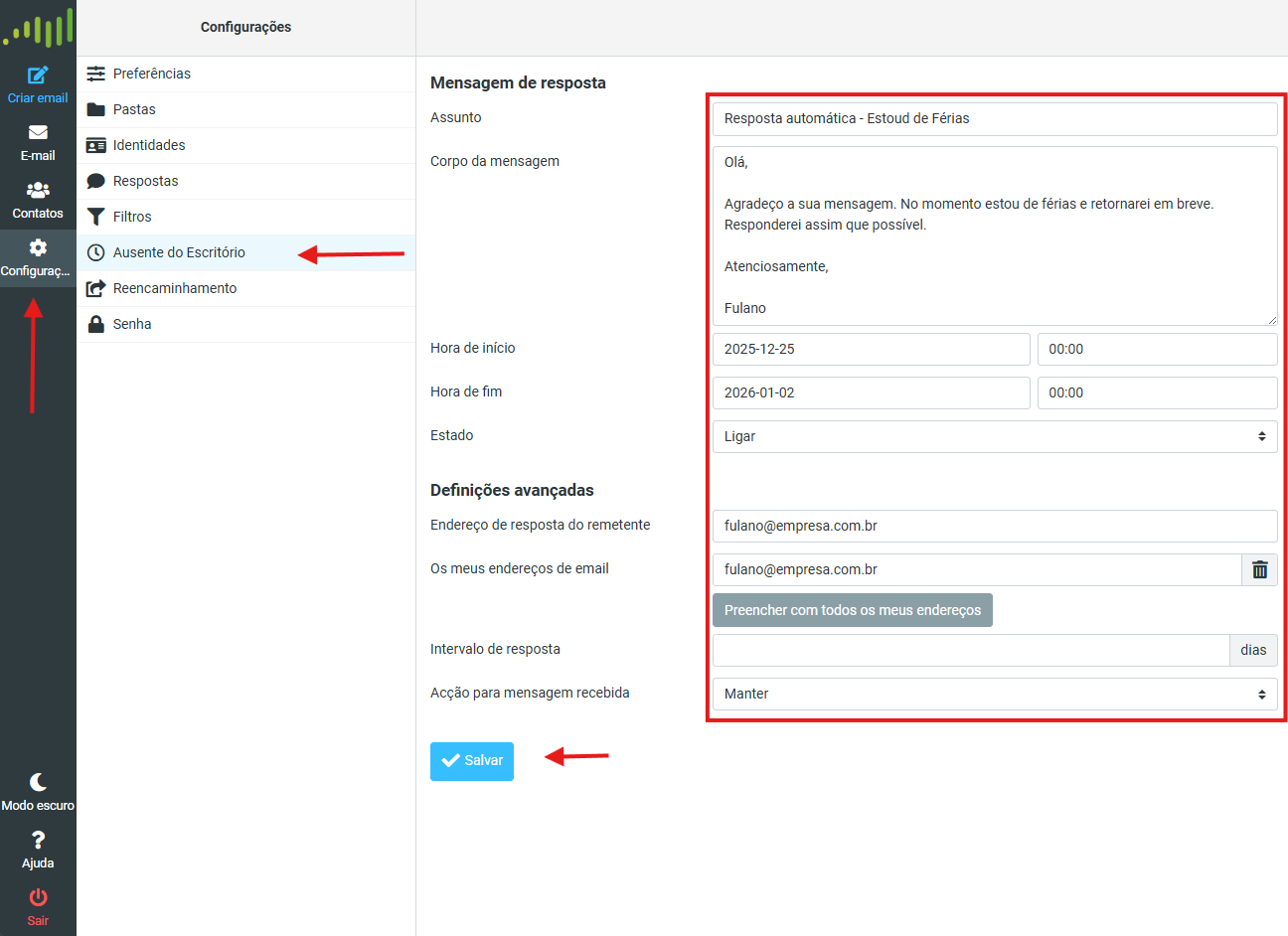Image resolution: width=1288 pixels, height=936 pixels.
Task: Click the app logo in corner
Action: [39, 28]
